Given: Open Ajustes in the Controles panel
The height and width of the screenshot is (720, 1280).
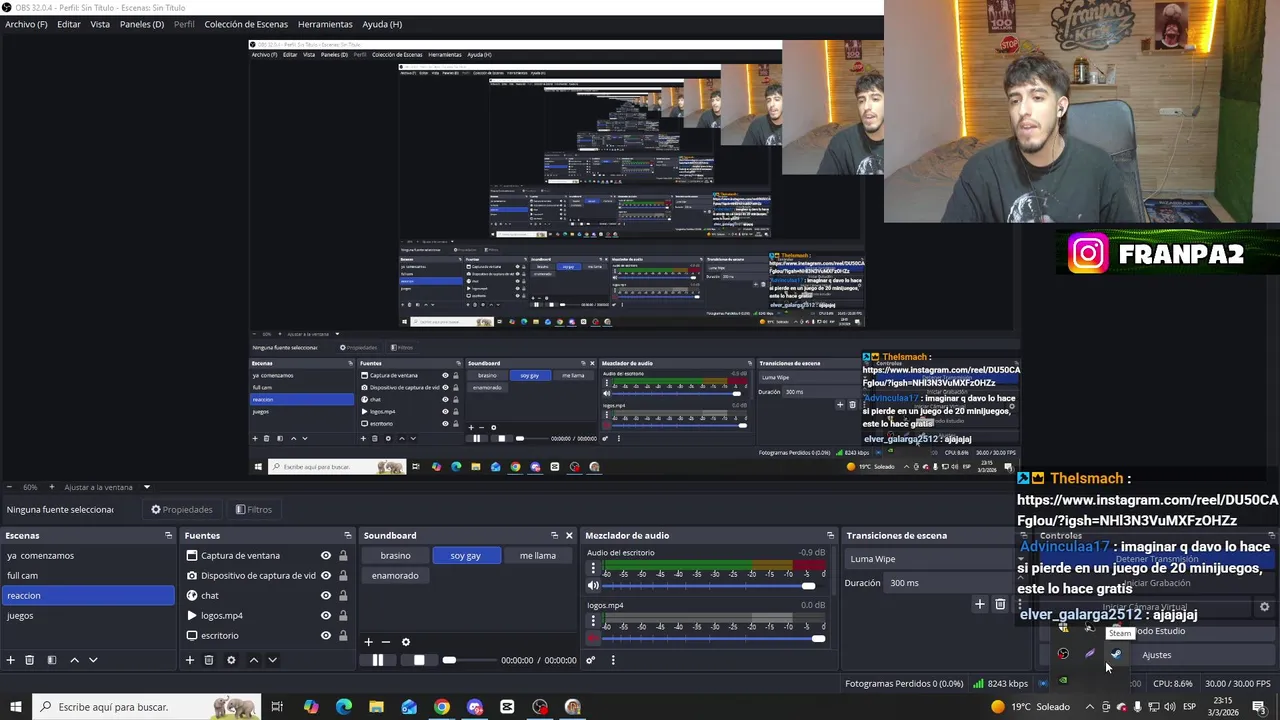Looking at the screenshot, I should (1157, 655).
